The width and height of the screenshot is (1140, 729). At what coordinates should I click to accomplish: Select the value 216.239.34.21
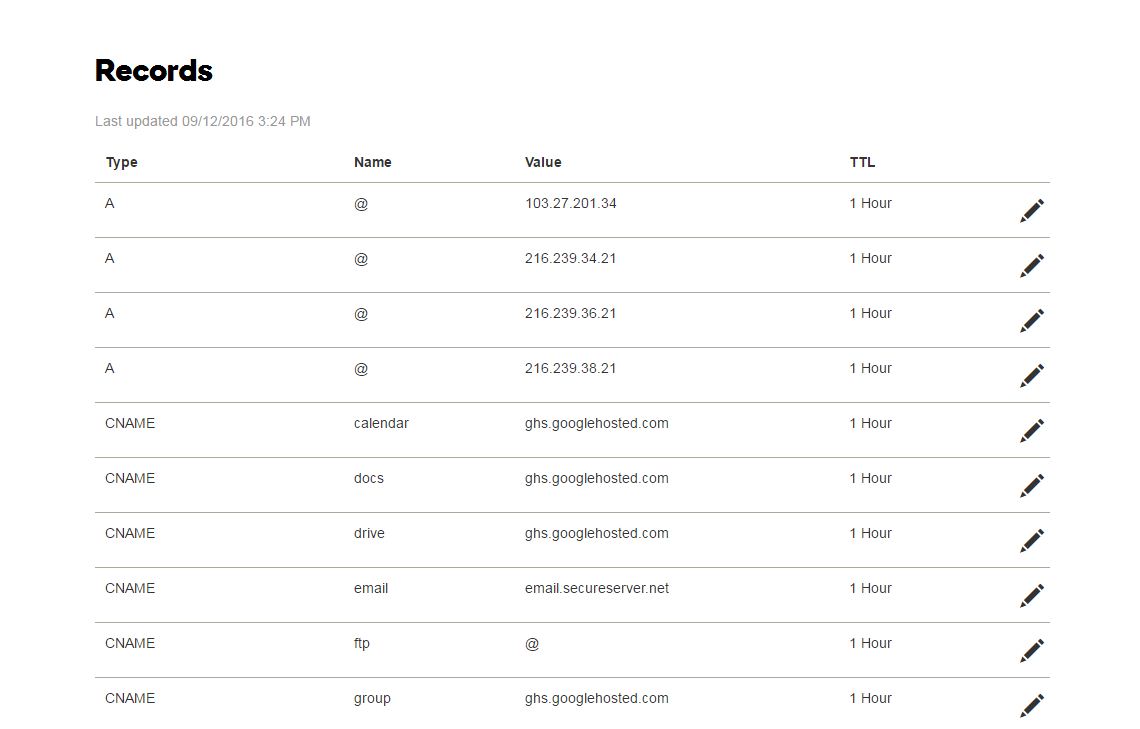coord(571,259)
